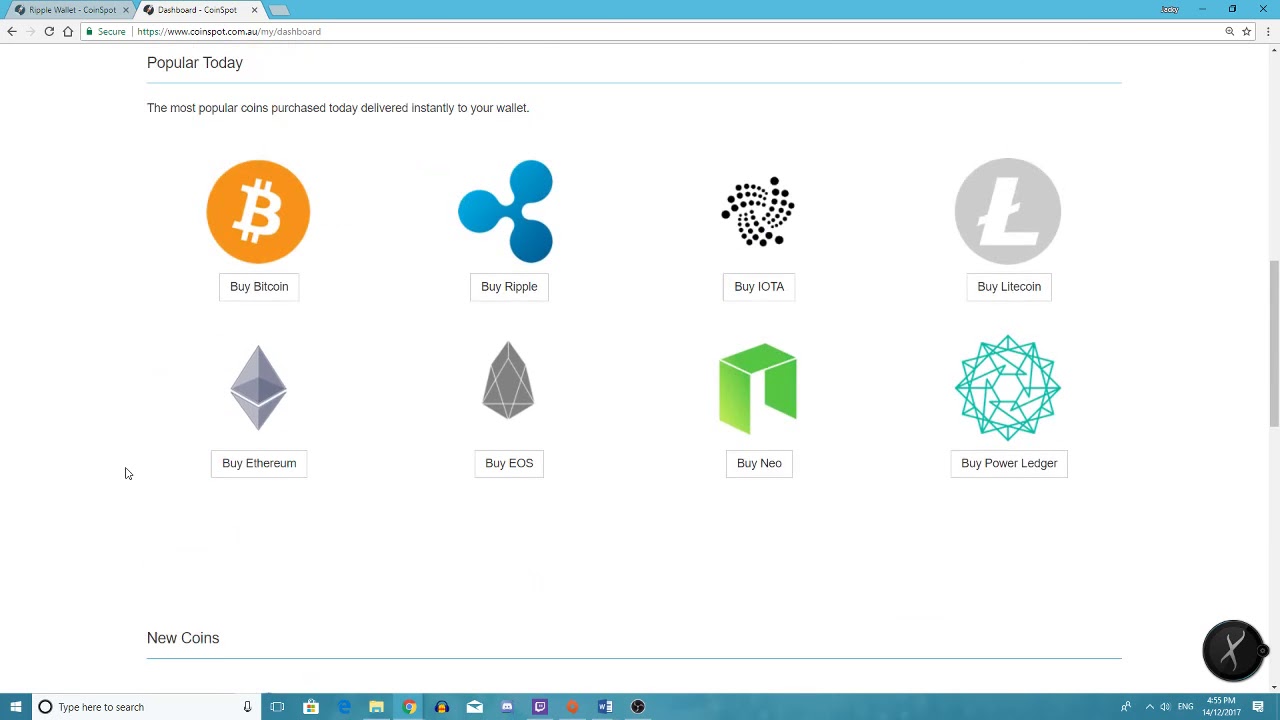Activate the Cortana microphone
This screenshot has width=1280, height=720.
pos(247,707)
